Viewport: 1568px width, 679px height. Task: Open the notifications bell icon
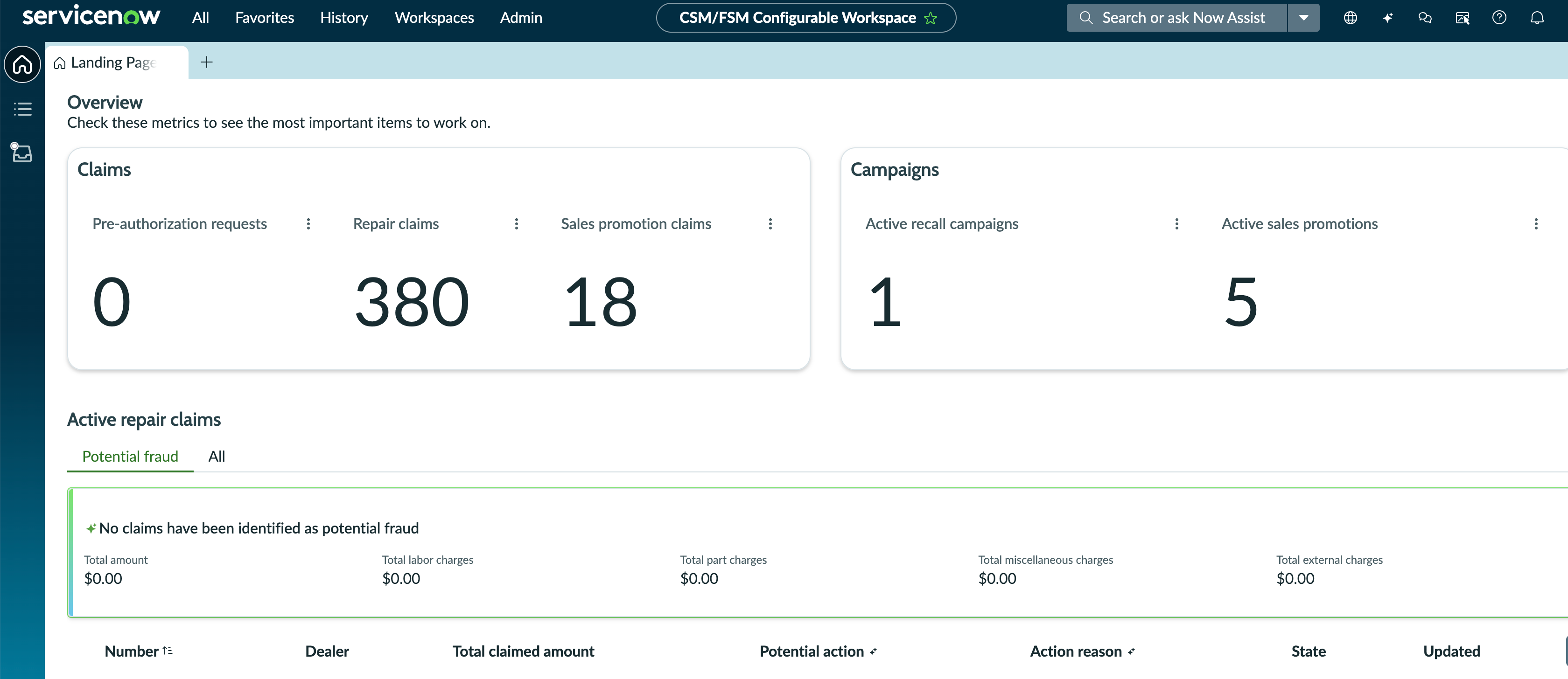click(x=1537, y=18)
